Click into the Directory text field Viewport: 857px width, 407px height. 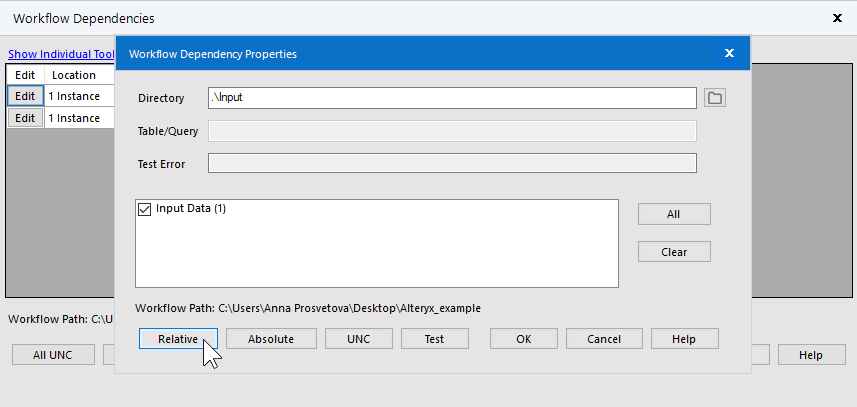(x=452, y=97)
